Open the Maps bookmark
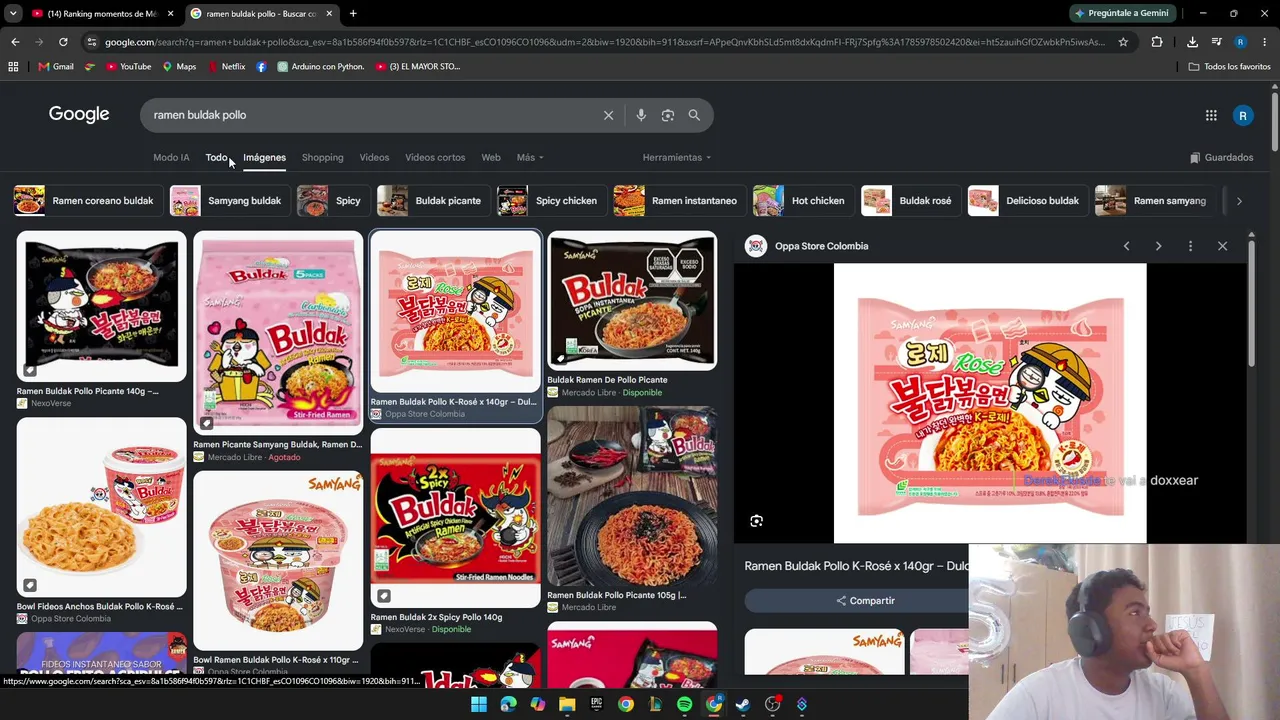The height and width of the screenshot is (720, 1280). [178, 67]
